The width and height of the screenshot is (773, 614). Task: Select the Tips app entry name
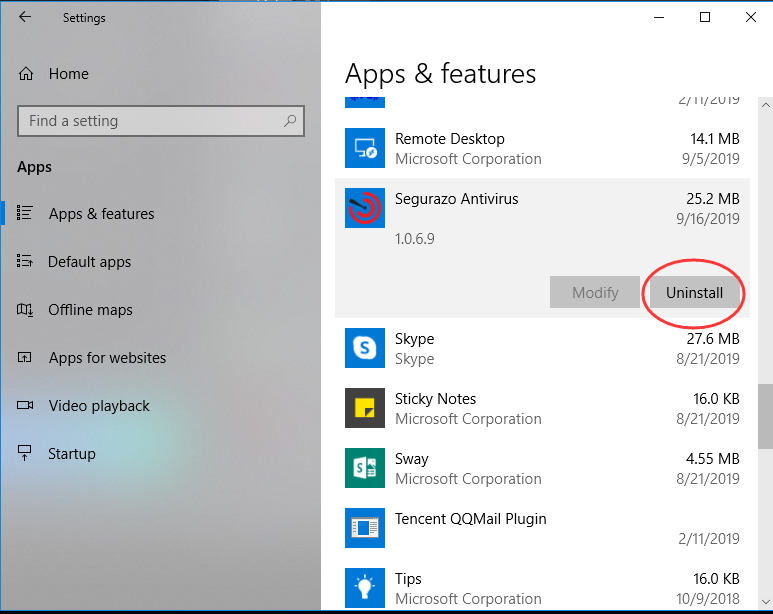(408, 578)
